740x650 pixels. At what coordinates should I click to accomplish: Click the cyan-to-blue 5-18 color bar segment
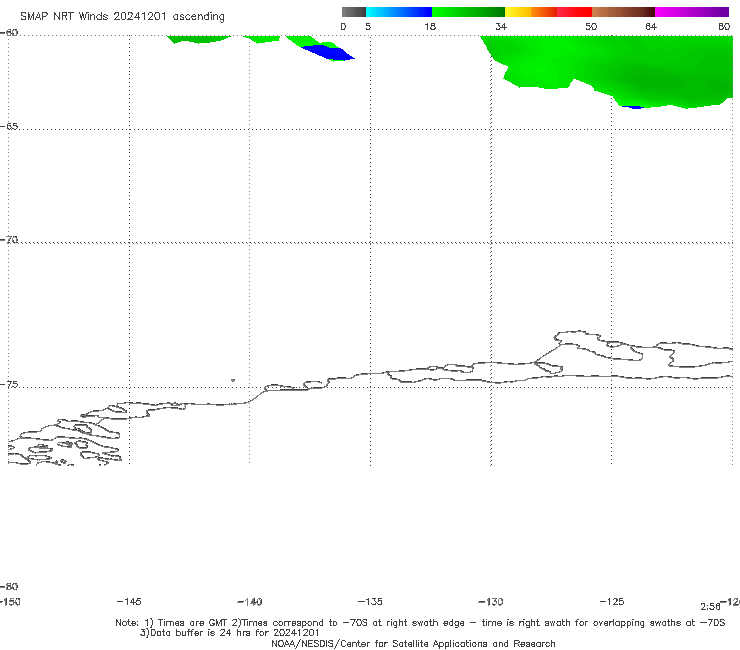pyautogui.click(x=399, y=12)
